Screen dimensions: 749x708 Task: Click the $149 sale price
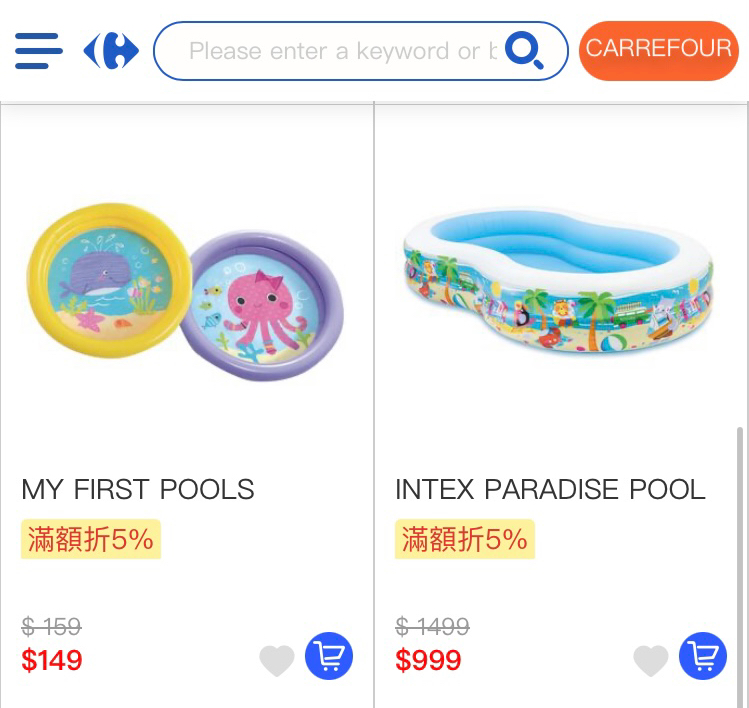pyautogui.click(x=52, y=660)
